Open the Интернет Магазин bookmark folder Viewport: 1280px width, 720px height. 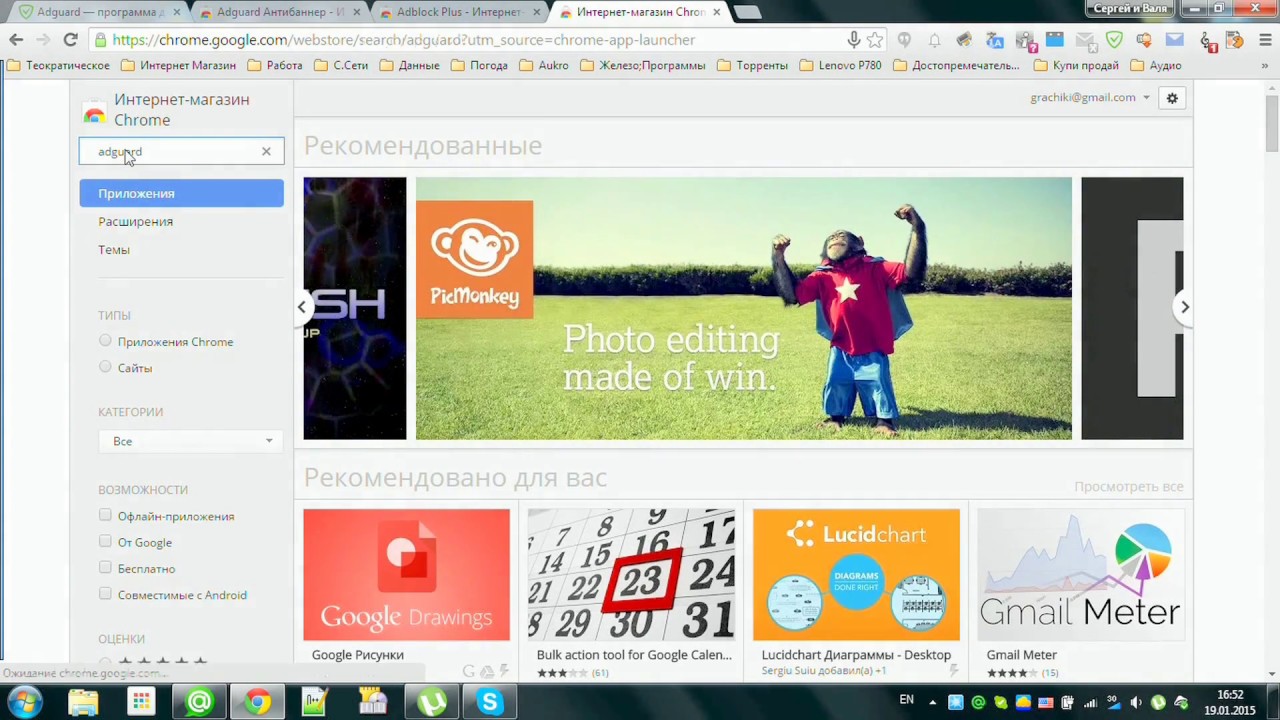point(178,65)
